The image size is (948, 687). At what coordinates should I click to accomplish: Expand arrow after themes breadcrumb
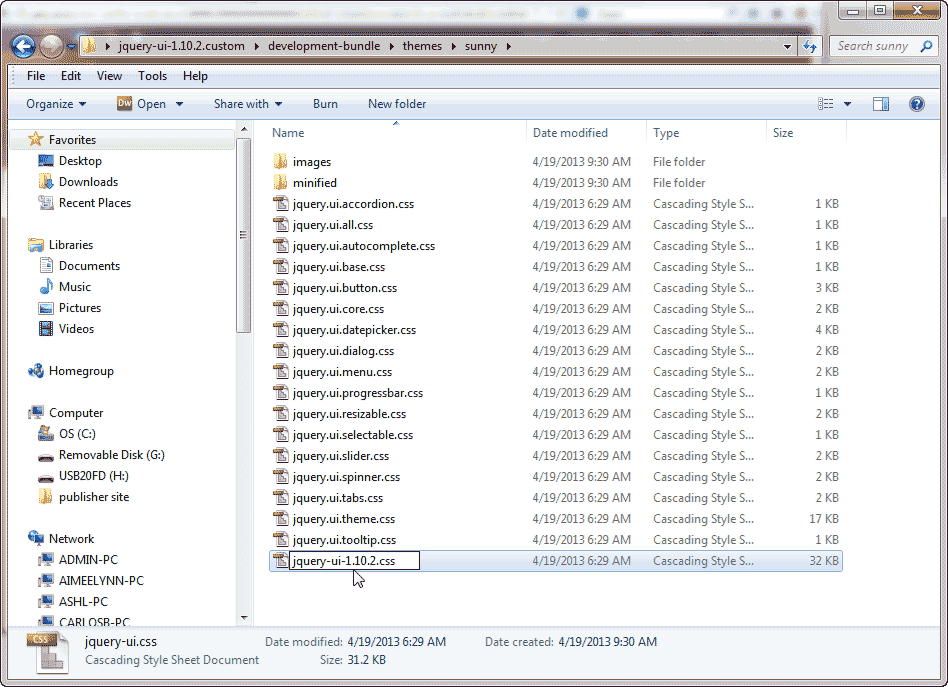pos(453,46)
